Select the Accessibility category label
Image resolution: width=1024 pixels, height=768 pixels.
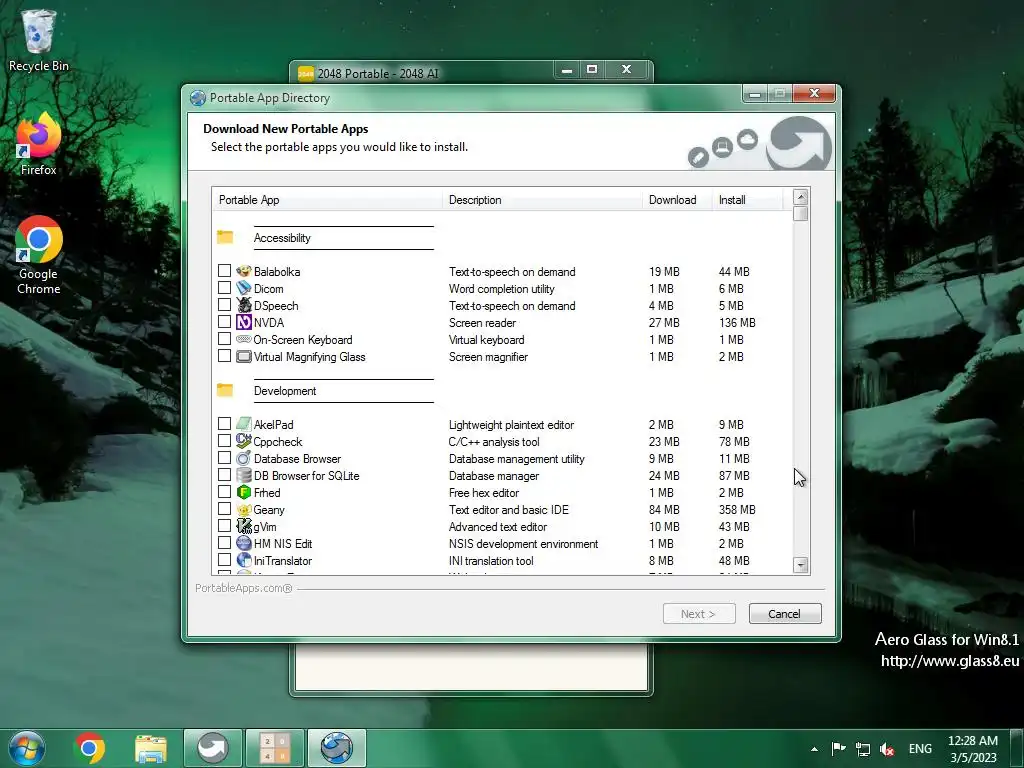pyautogui.click(x=282, y=238)
